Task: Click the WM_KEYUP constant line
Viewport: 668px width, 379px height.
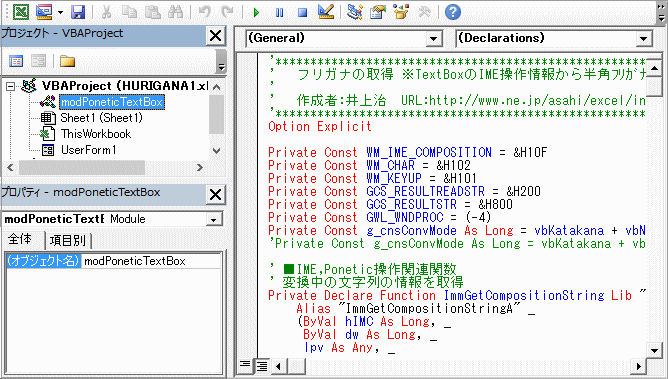Action: tap(372, 178)
